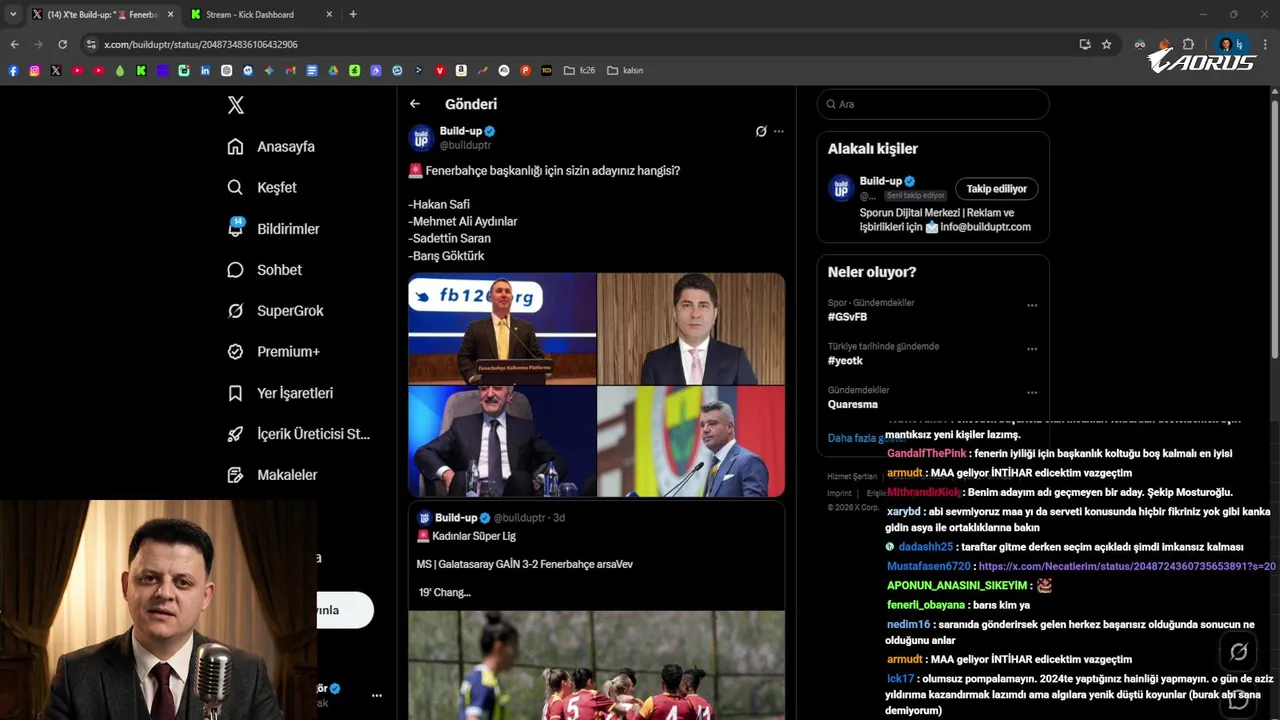Open the Chrome three-dot menu
This screenshot has height=720, width=1280.
(x=1265, y=44)
